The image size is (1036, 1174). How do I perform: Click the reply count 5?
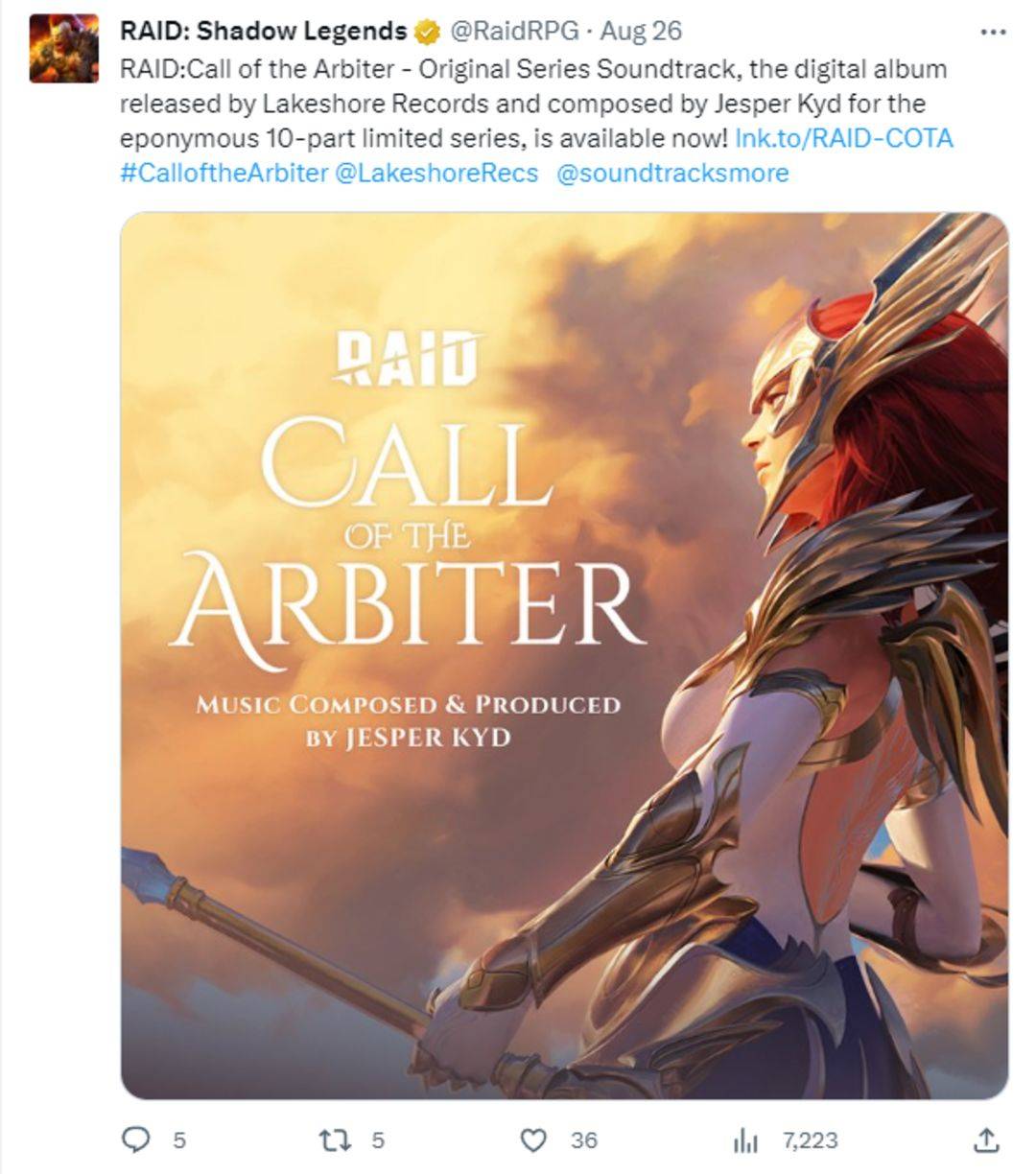(179, 1140)
